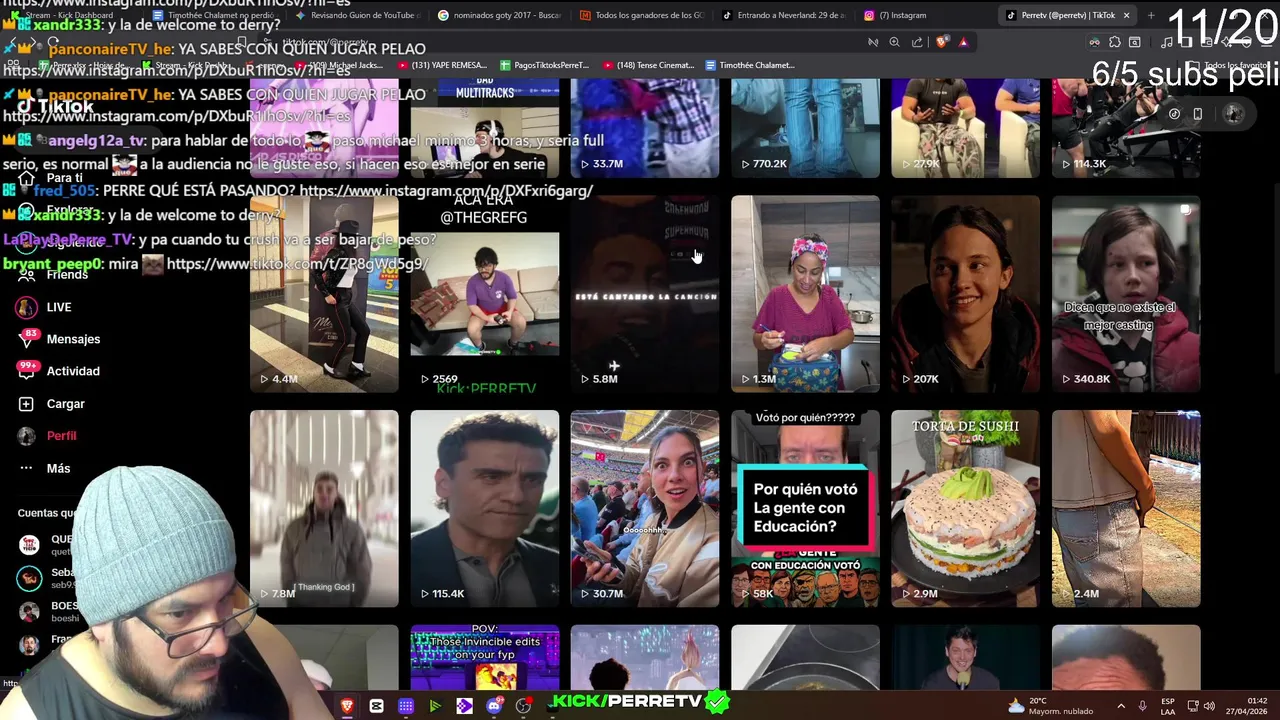Open the 4.4M views dancer video

click(324, 293)
